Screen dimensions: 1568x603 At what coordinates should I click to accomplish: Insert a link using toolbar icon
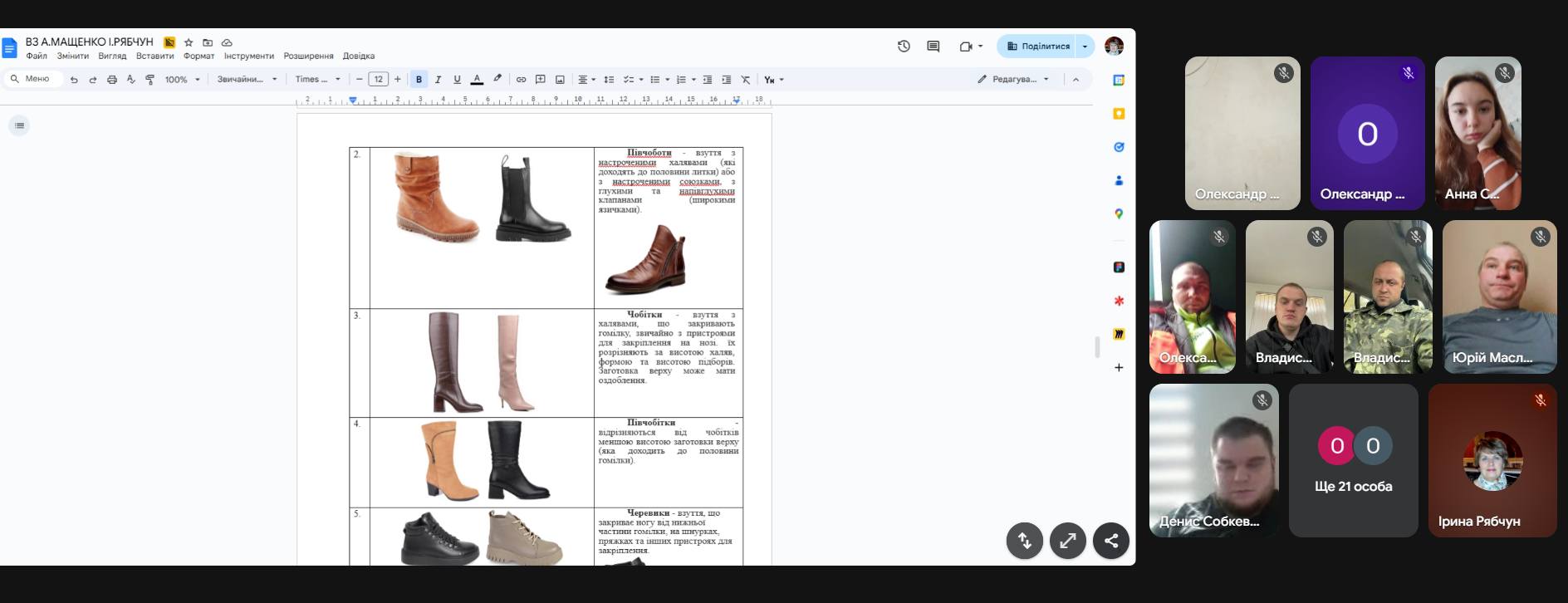tap(521, 80)
